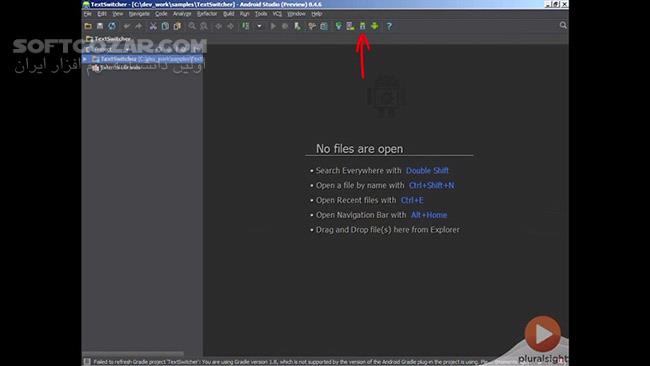Click the Copy toolbar icon

[x=165, y=26]
